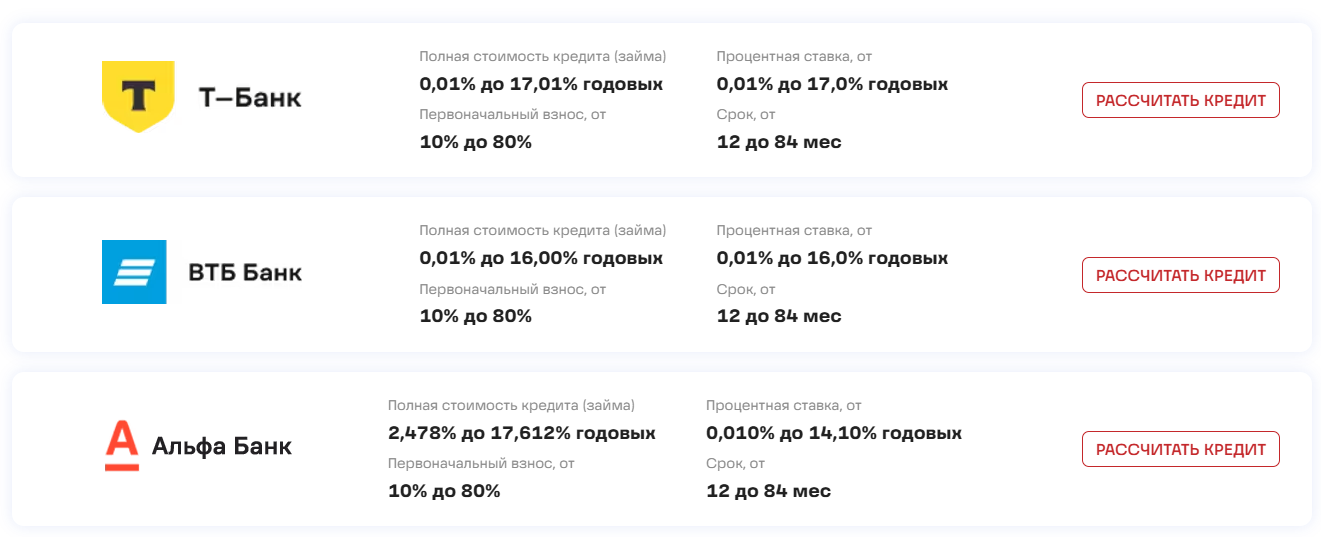Click Альфа Банк term 12 до 84 мес
The height and width of the screenshot is (537, 1321).
pos(768,491)
